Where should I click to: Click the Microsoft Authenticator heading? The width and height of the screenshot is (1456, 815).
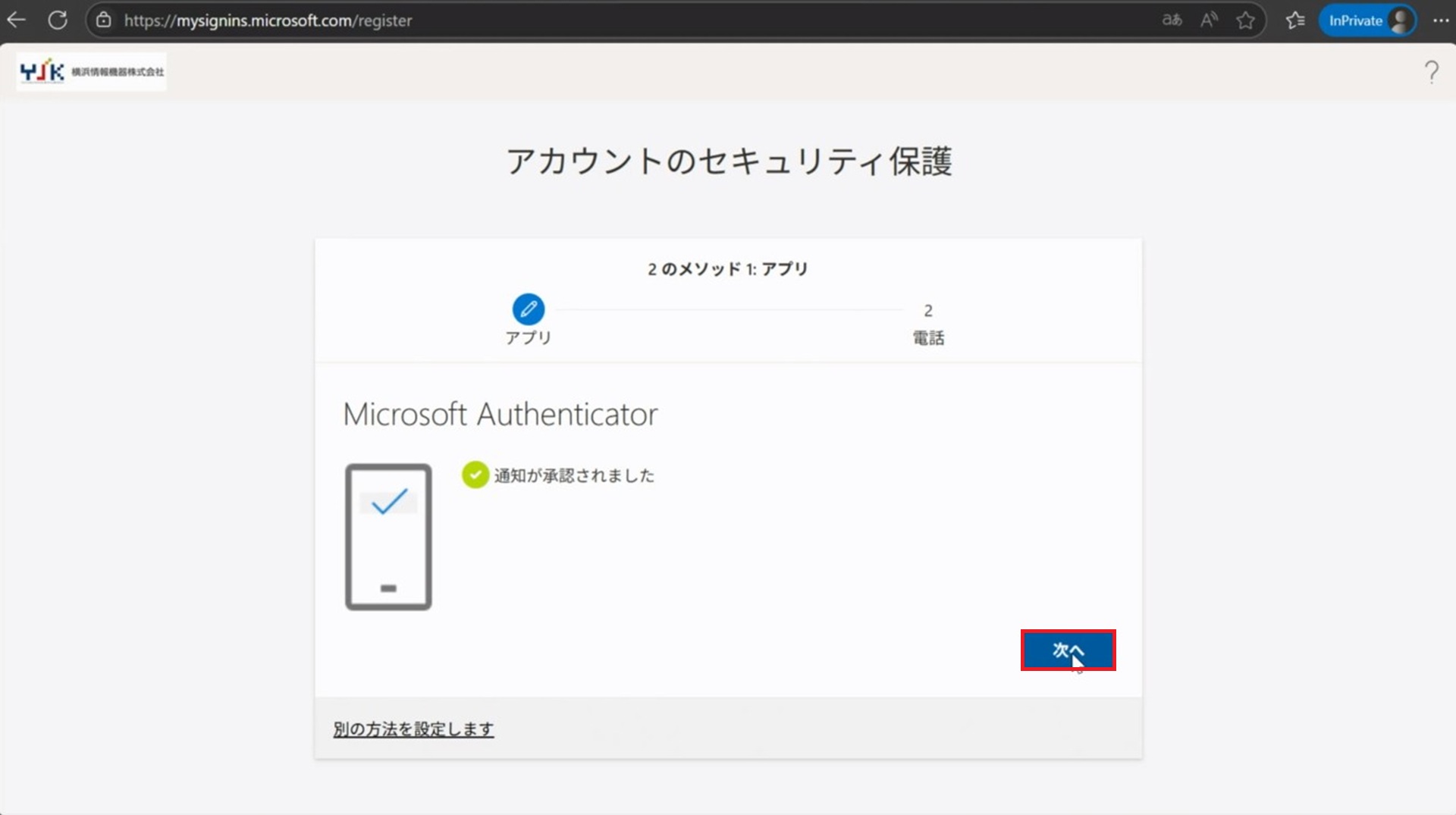click(x=500, y=415)
